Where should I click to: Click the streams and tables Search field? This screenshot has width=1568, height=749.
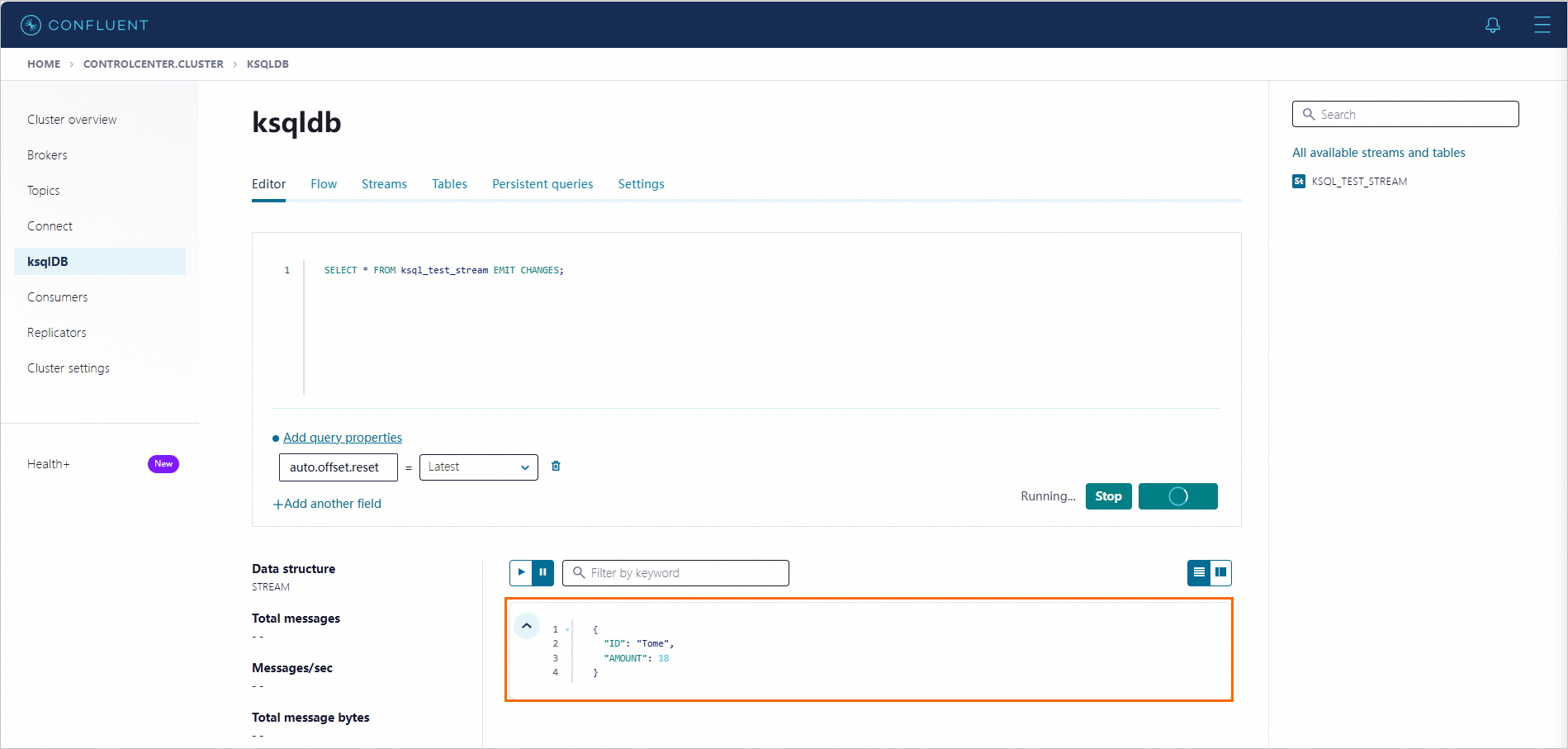(x=1405, y=114)
